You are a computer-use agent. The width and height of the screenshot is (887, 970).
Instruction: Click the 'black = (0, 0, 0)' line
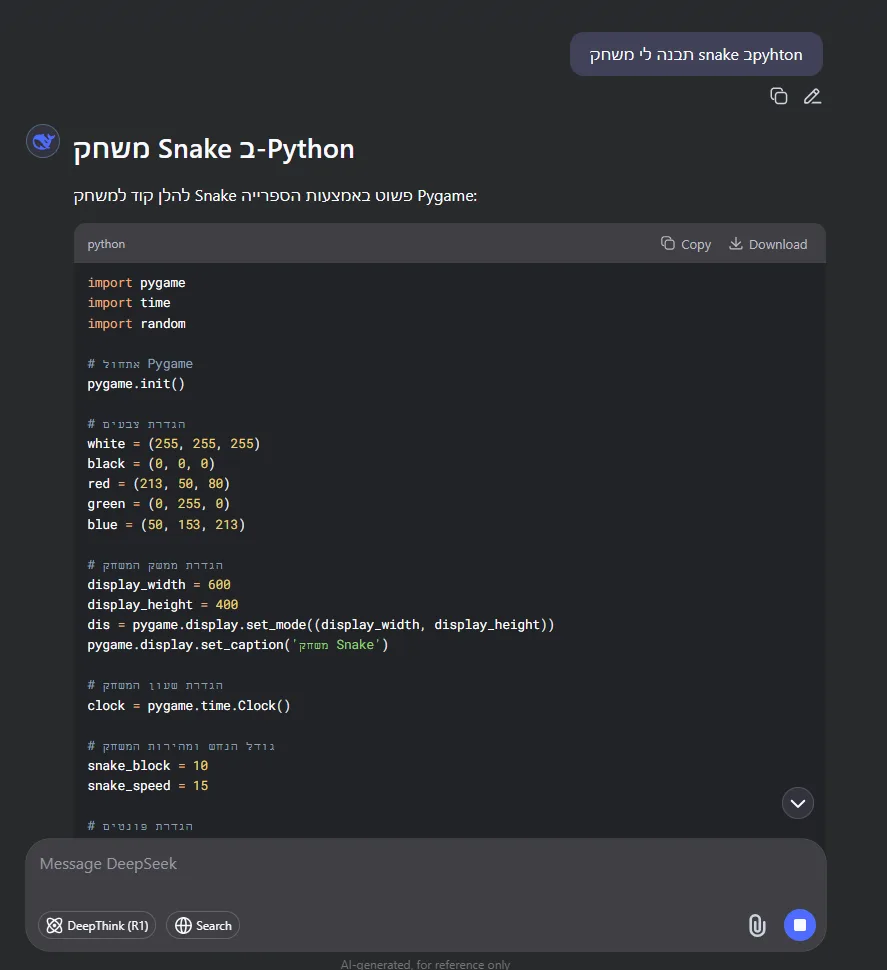tap(151, 464)
